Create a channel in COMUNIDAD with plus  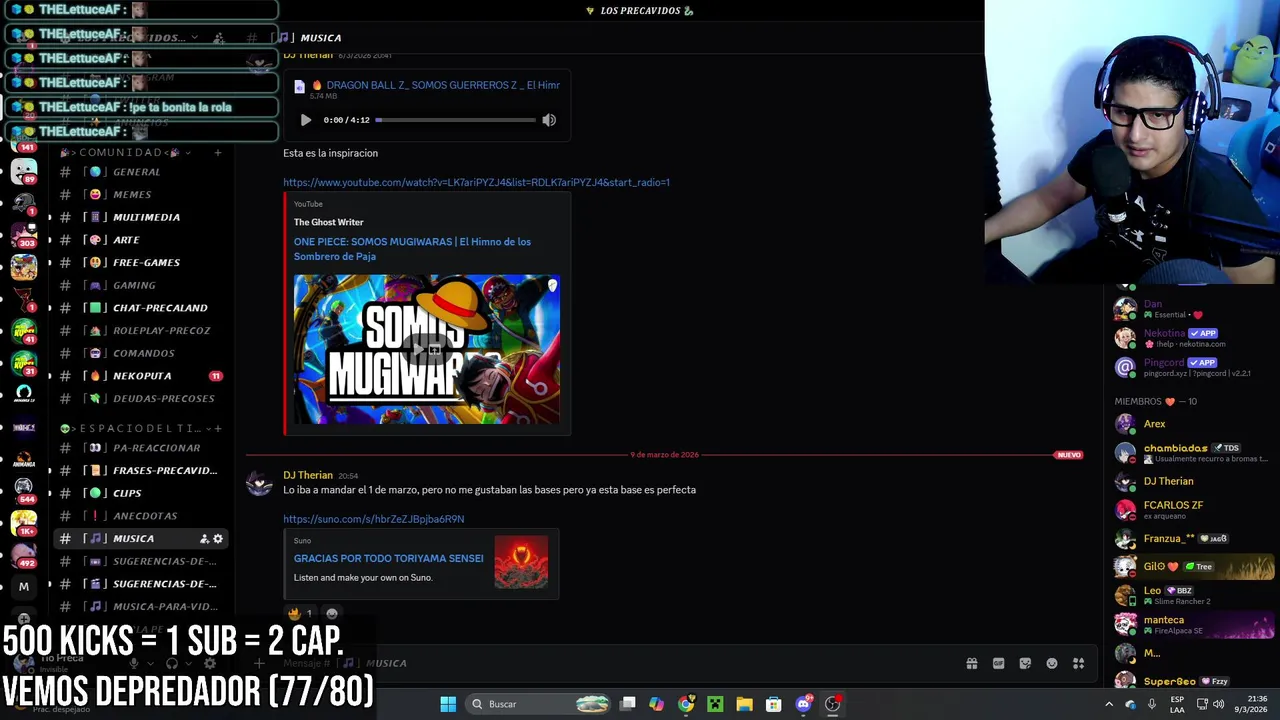(217, 152)
